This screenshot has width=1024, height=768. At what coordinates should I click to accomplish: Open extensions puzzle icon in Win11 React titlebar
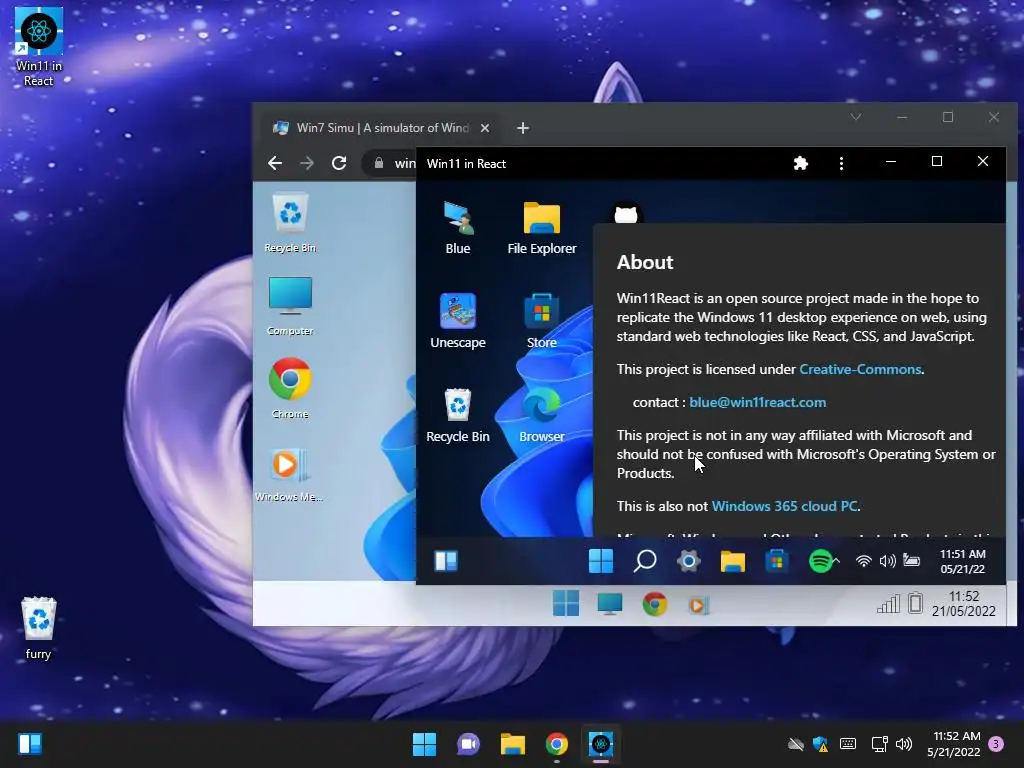pyautogui.click(x=801, y=163)
